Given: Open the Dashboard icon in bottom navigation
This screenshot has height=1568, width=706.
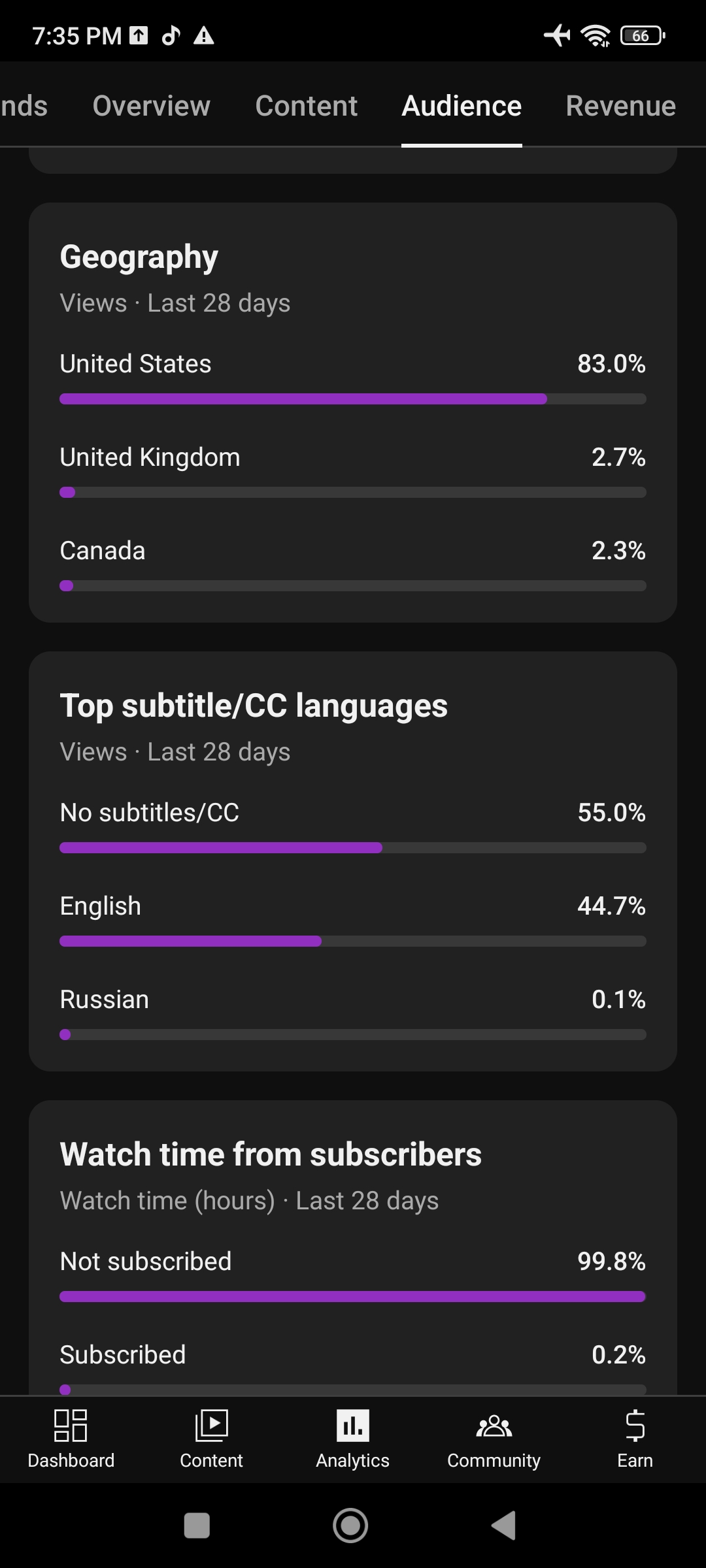Looking at the screenshot, I should [x=71, y=1426].
